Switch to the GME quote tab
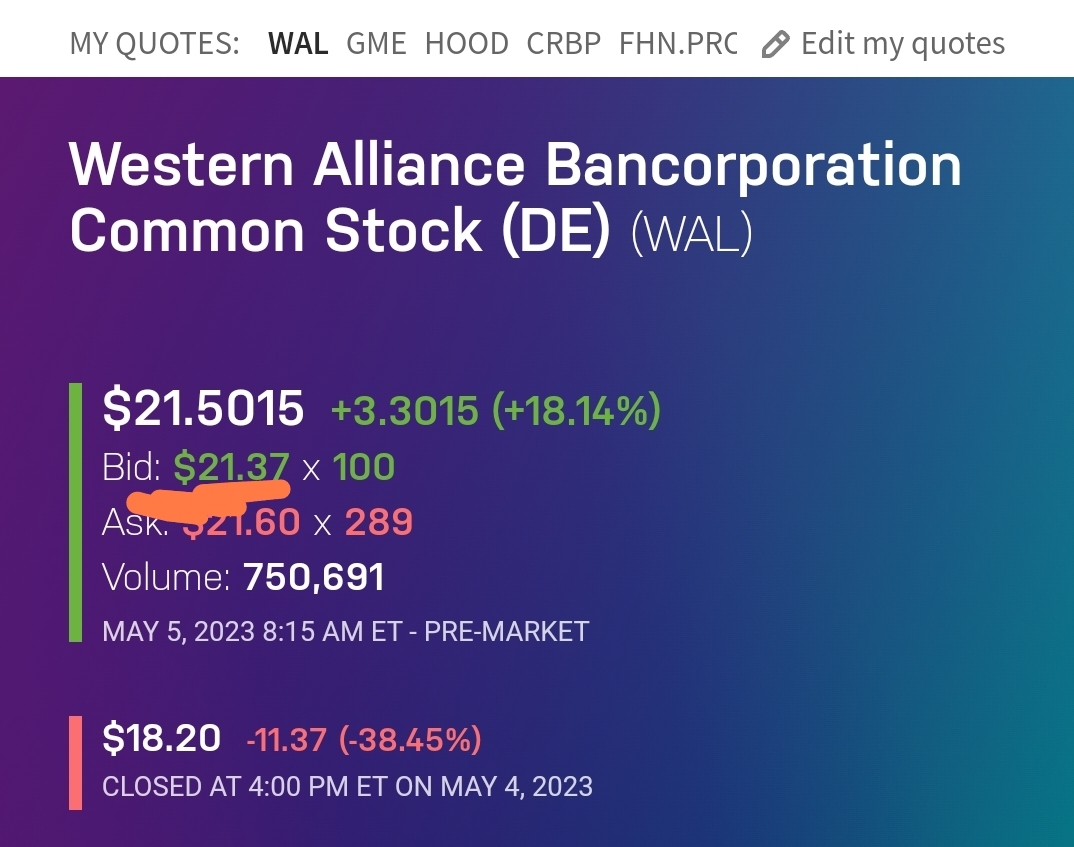1074x847 pixels. click(x=376, y=44)
